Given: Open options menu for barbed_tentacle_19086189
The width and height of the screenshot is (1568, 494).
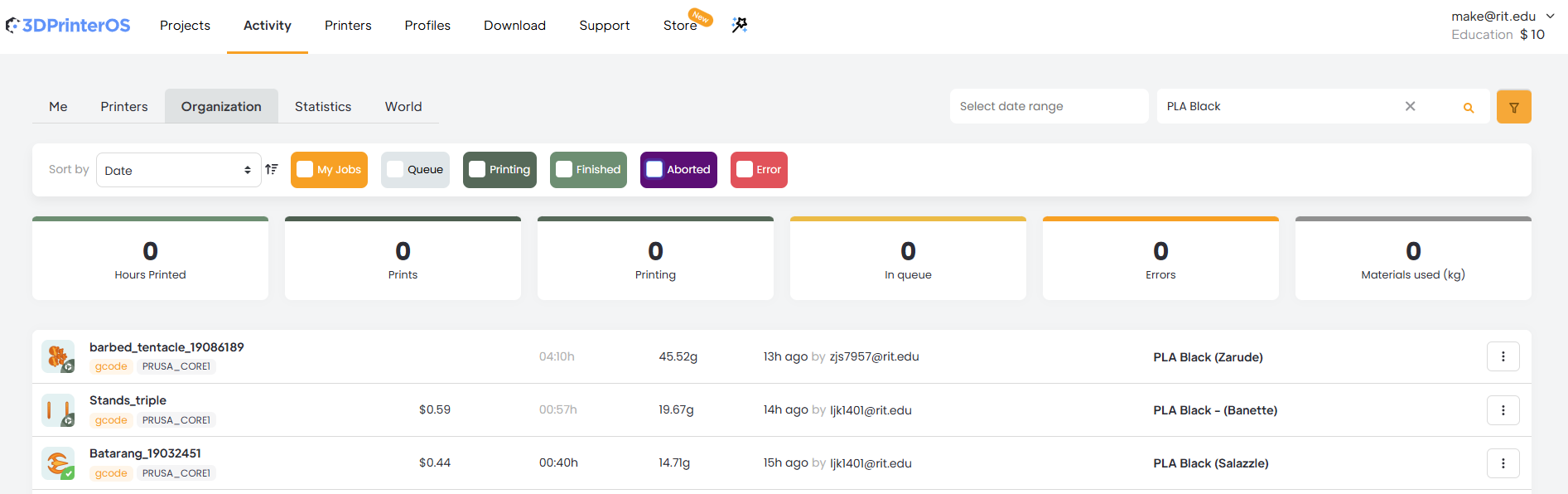Looking at the screenshot, I should (x=1503, y=356).
